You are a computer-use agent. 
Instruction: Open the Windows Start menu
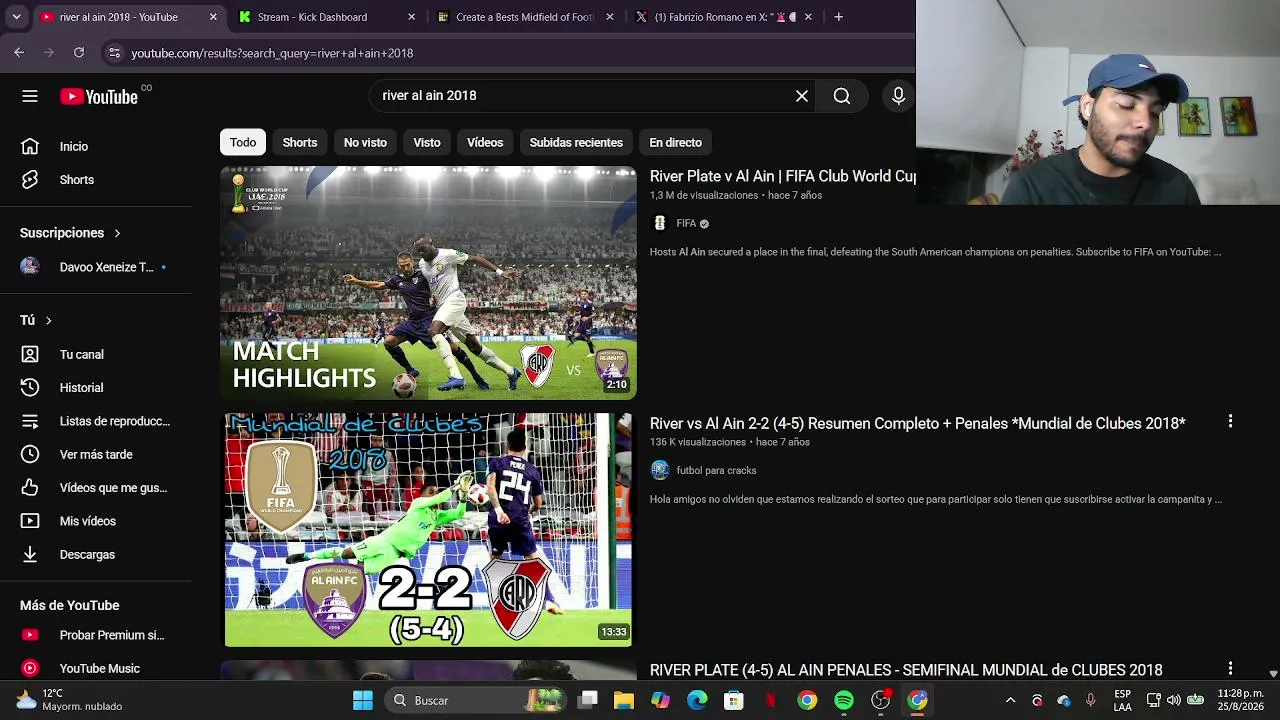363,700
